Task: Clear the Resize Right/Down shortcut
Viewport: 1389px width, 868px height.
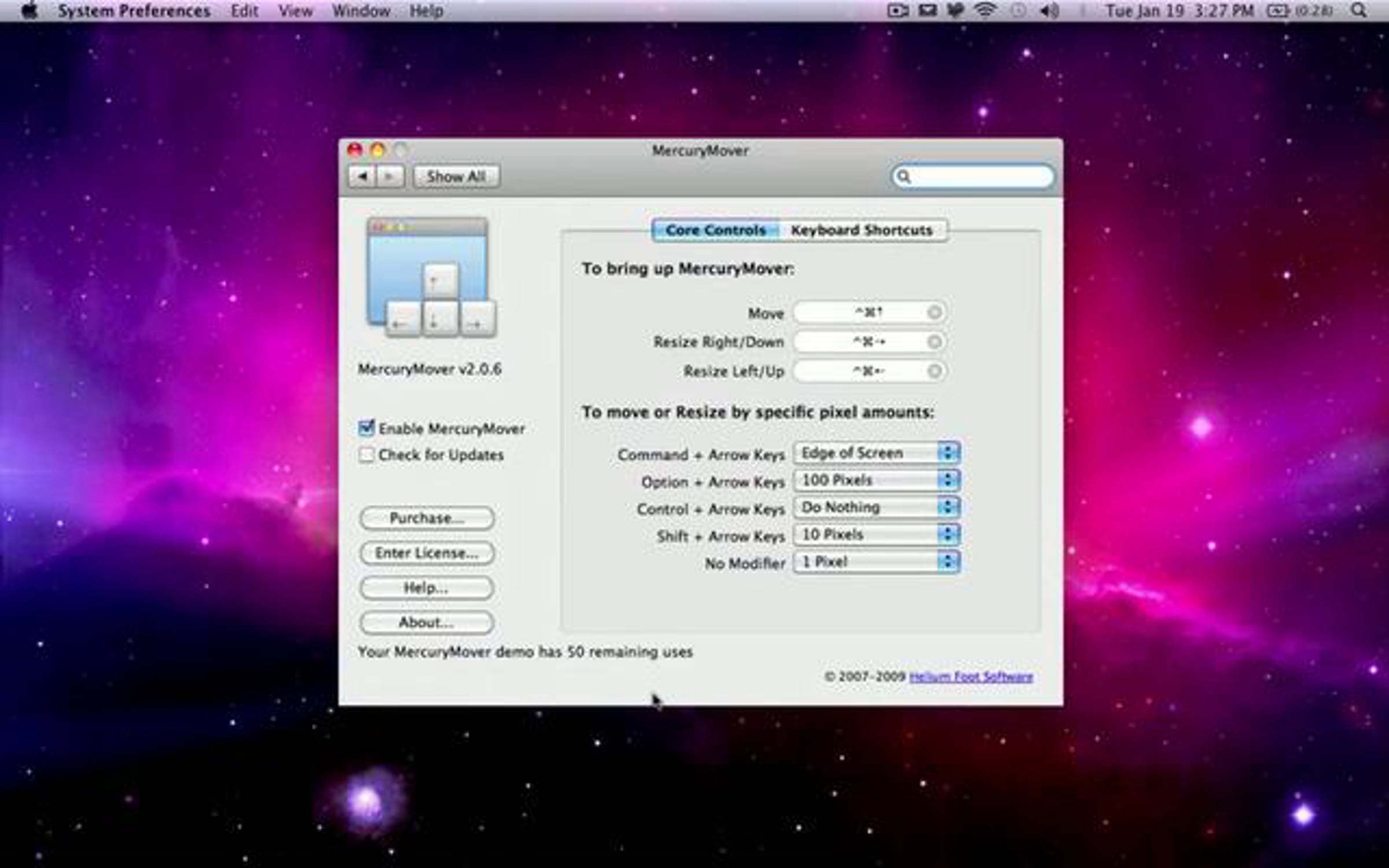Action: pyautogui.click(x=934, y=342)
